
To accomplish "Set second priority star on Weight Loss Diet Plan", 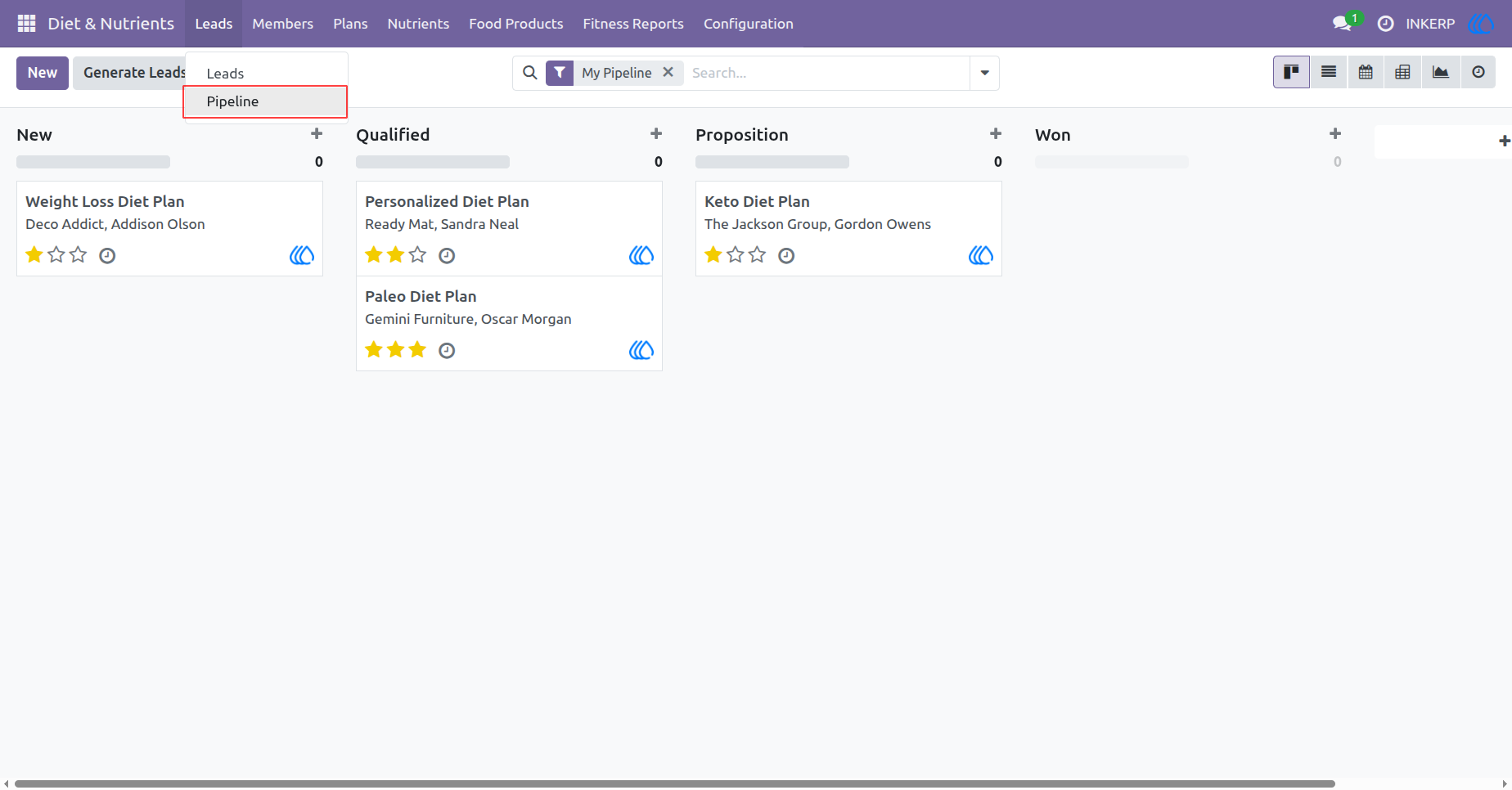I will coord(56,255).
